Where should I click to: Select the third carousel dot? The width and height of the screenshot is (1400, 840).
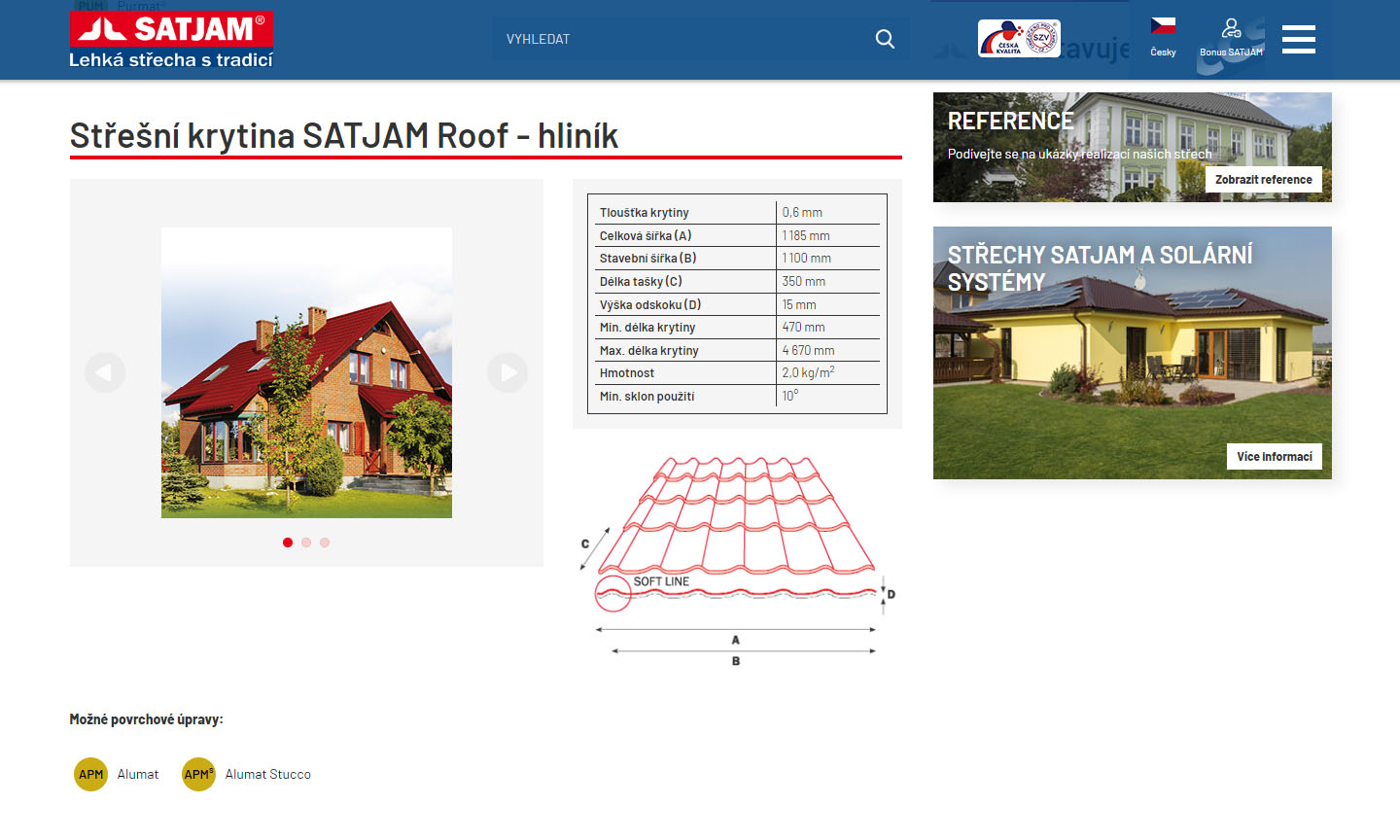coord(325,542)
